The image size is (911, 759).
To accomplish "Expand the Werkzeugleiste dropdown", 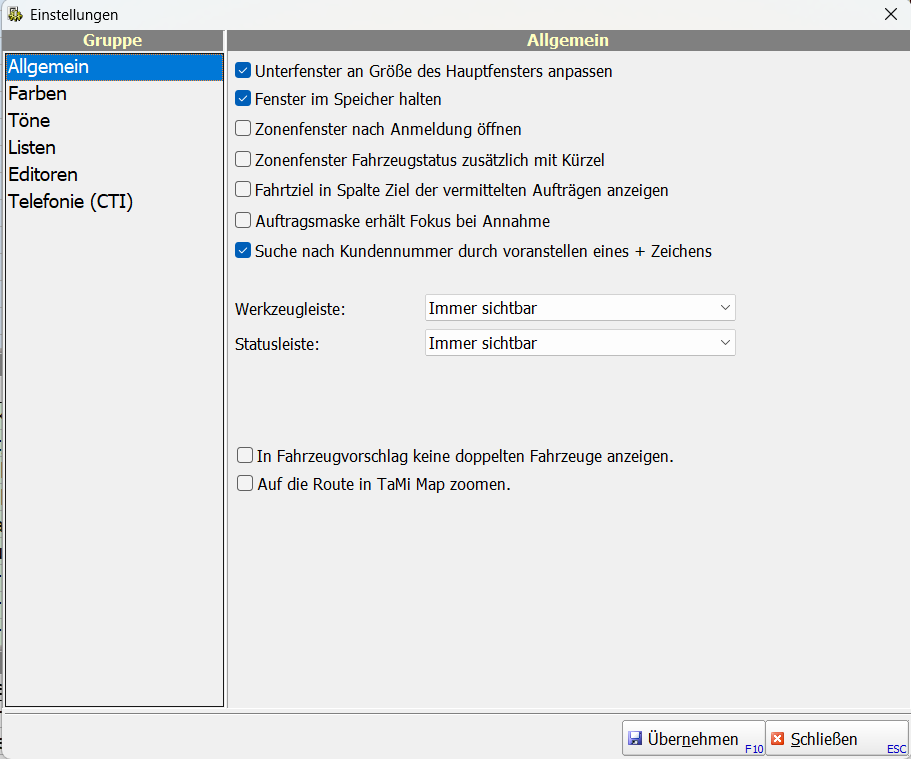I will 580,308.
